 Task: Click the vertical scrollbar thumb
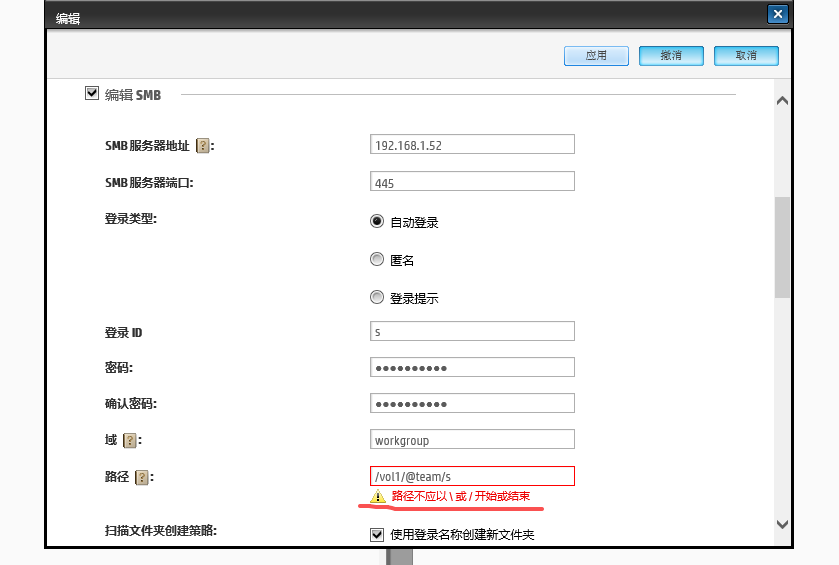pyautogui.click(x=782, y=247)
